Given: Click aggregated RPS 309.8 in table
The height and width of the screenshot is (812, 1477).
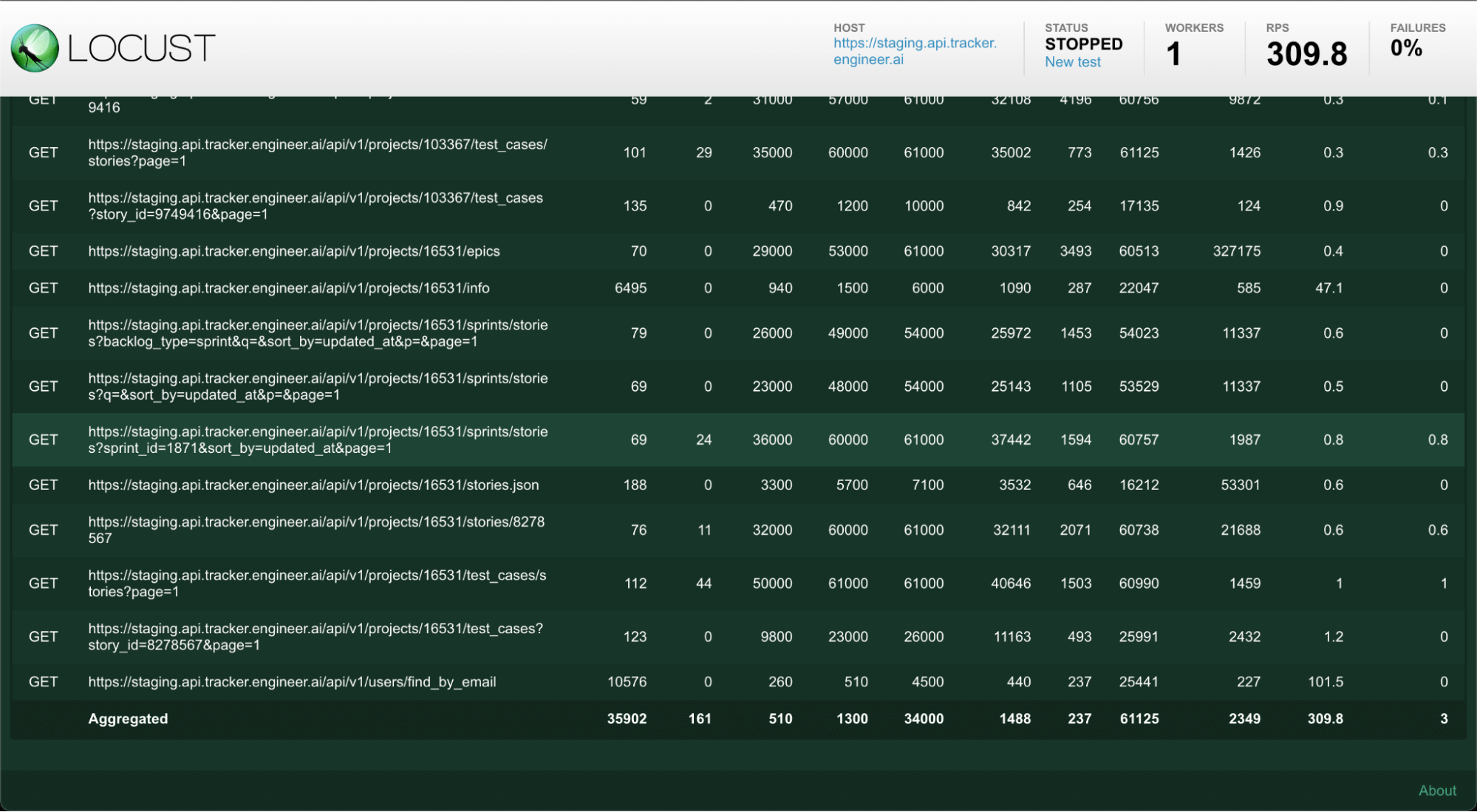Looking at the screenshot, I should click(1326, 719).
